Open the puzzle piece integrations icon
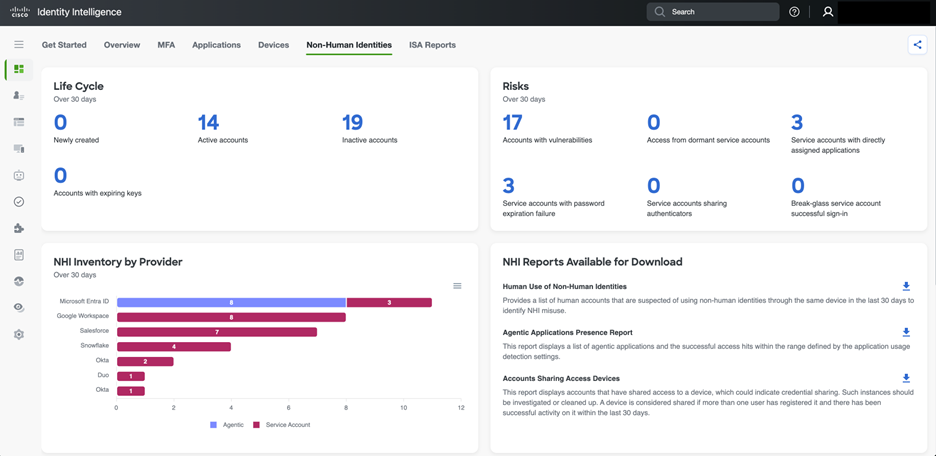Image resolution: width=936 pixels, height=456 pixels. [18, 228]
